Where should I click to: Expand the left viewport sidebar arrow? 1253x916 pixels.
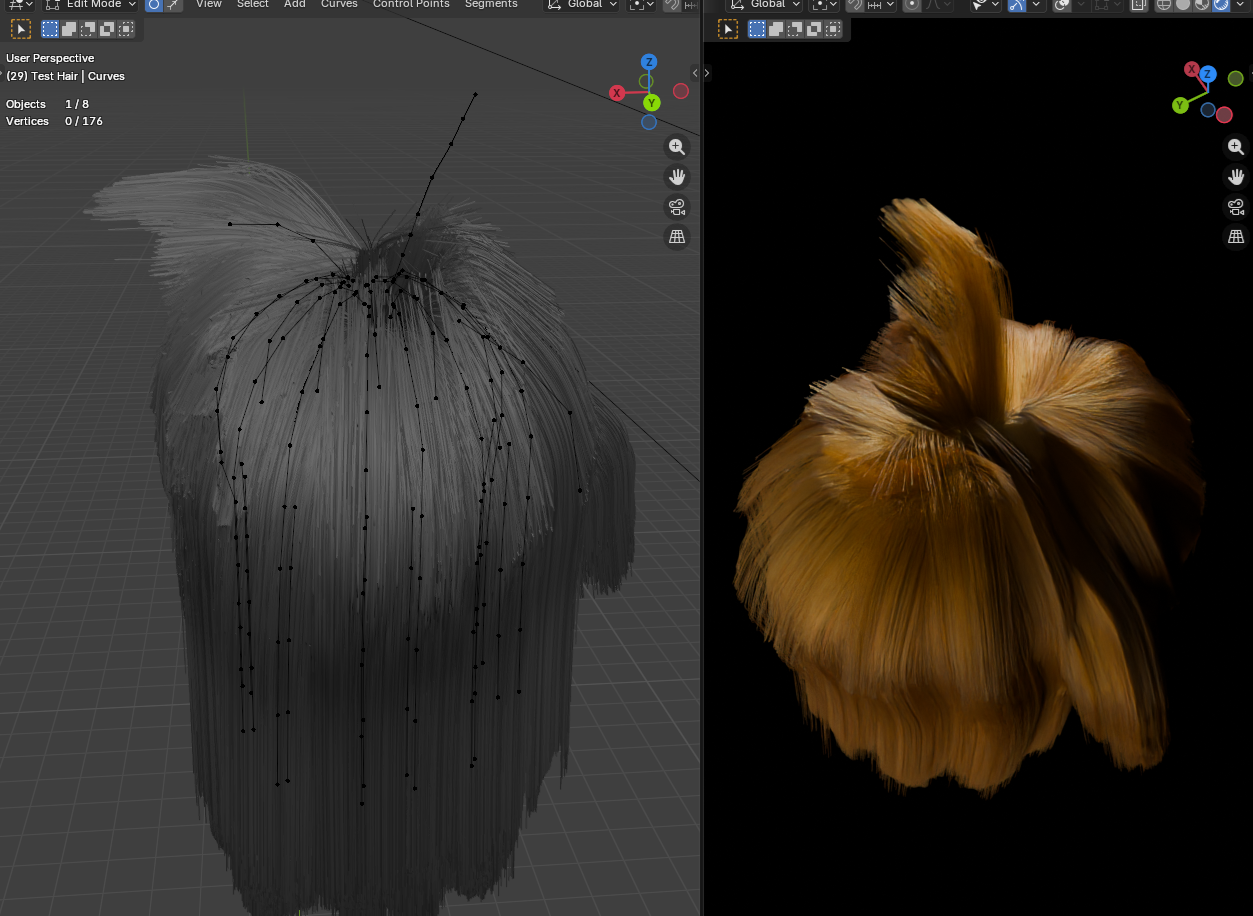695,73
